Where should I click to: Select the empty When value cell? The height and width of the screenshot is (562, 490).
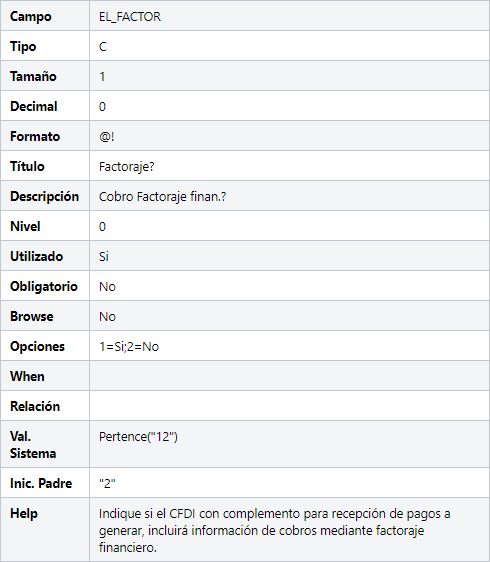click(x=290, y=376)
